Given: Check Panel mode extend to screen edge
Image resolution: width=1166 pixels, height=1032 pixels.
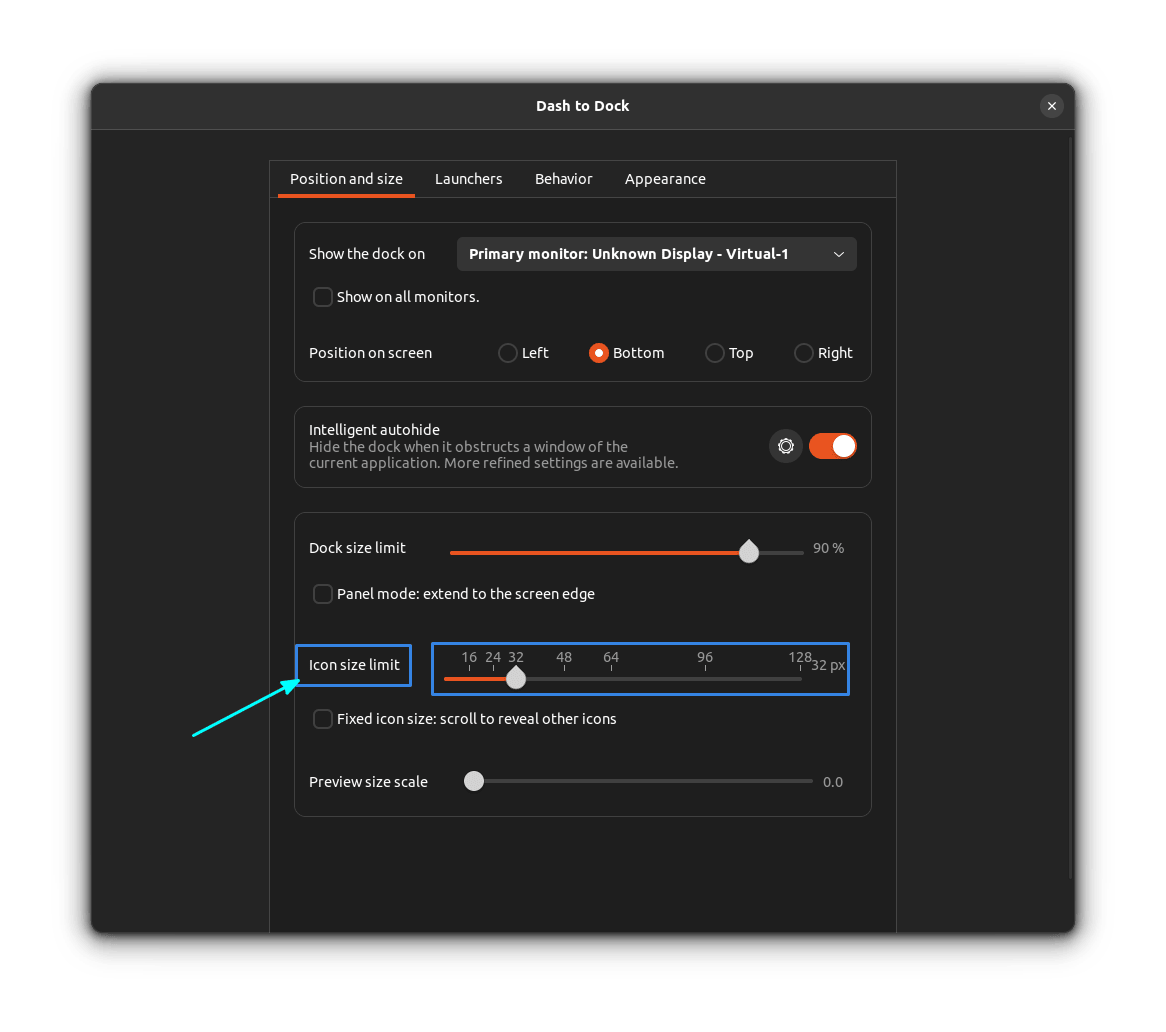Looking at the screenshot, I should 323,594.
